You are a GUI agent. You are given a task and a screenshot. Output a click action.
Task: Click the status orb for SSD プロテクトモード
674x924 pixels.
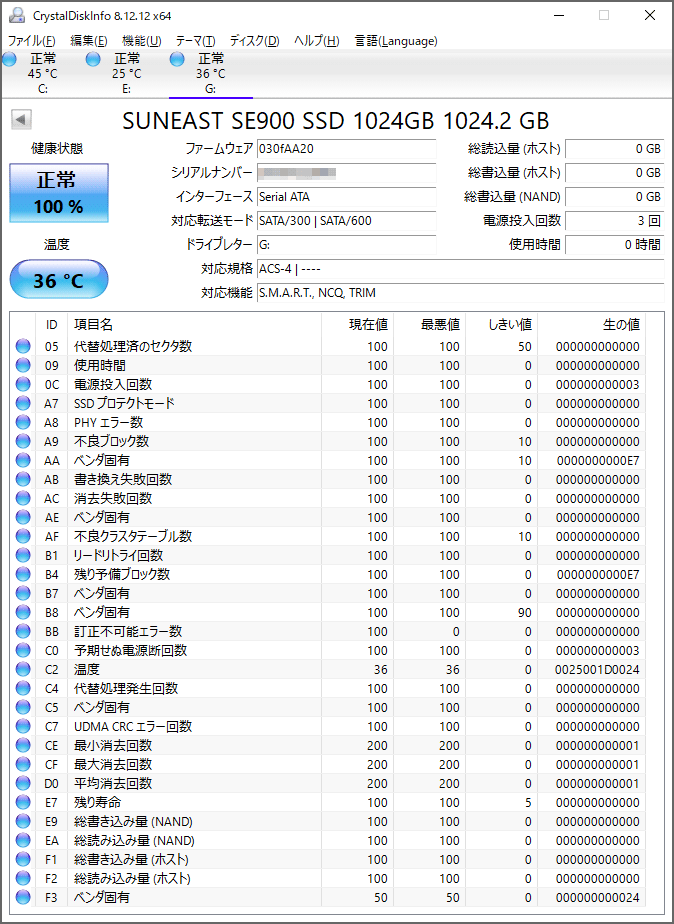tap(23, 403)
